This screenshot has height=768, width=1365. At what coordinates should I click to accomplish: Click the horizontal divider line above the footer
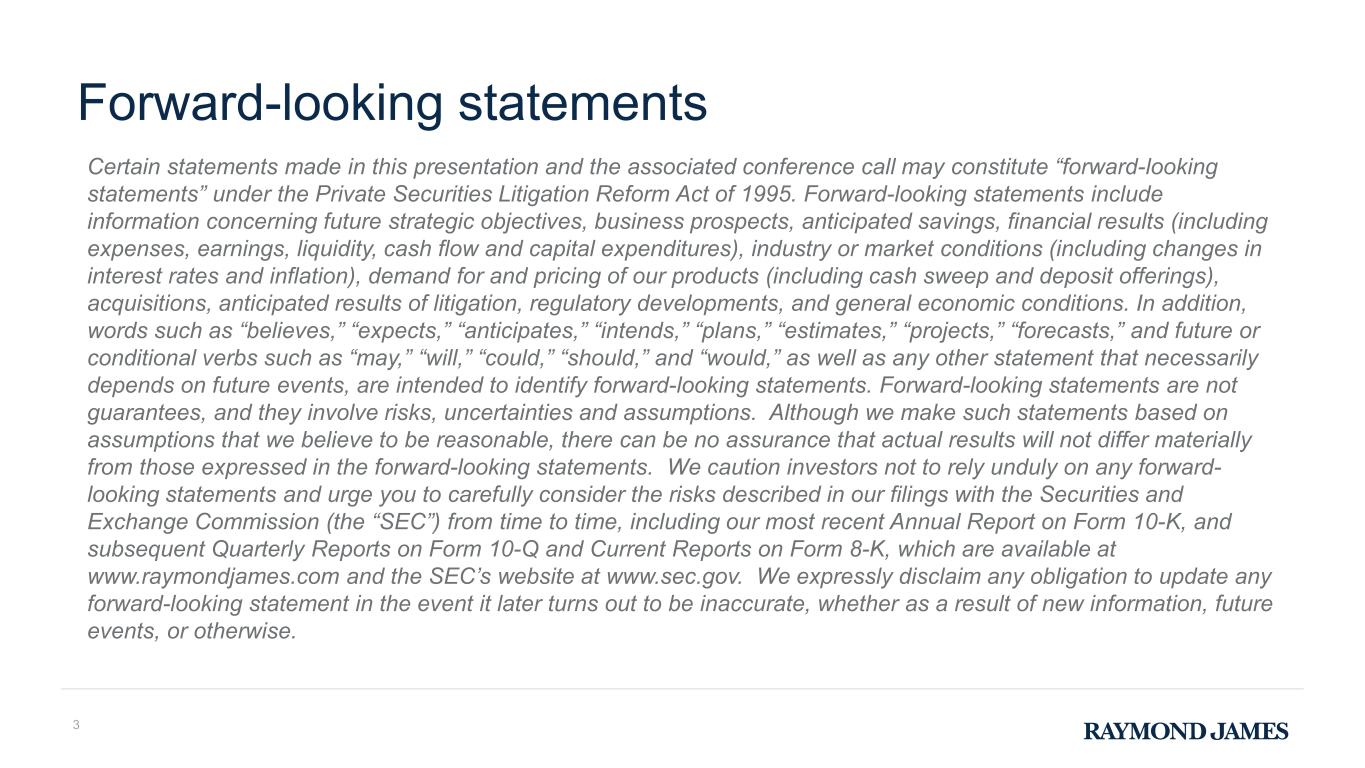coord(682,689)
